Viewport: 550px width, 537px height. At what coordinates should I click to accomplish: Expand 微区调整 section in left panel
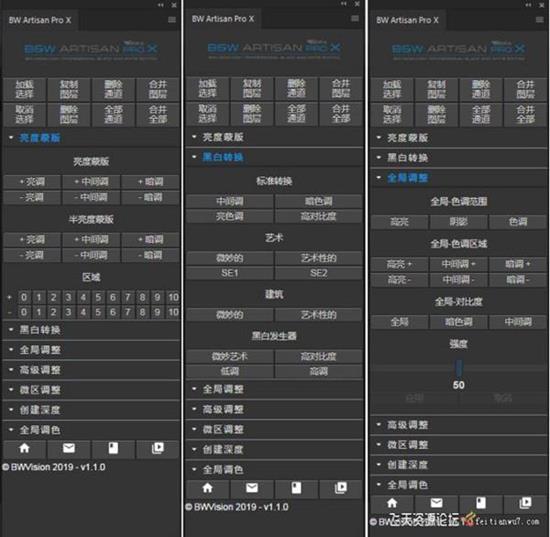point(91,390)
